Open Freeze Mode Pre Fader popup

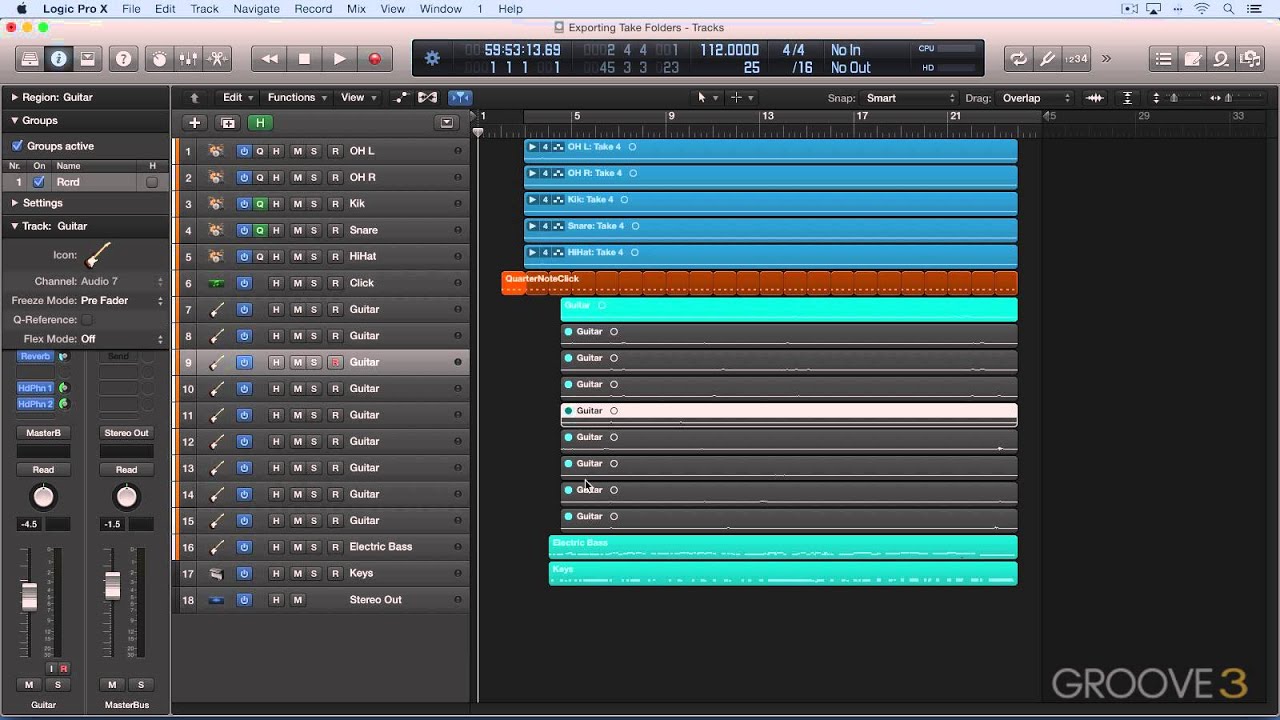[x=122, y=300]
